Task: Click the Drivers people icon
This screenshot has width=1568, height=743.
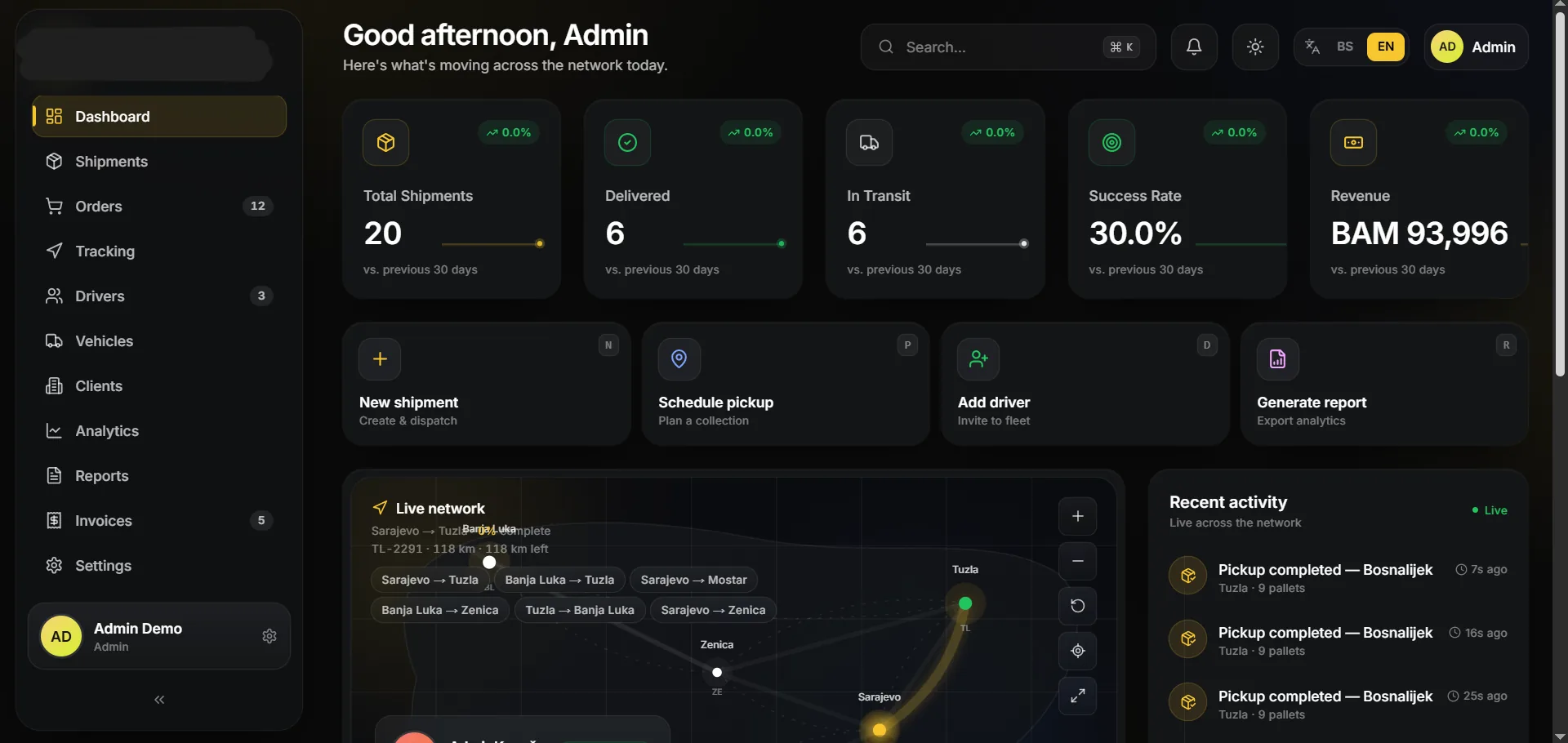Action: [54, 296]
